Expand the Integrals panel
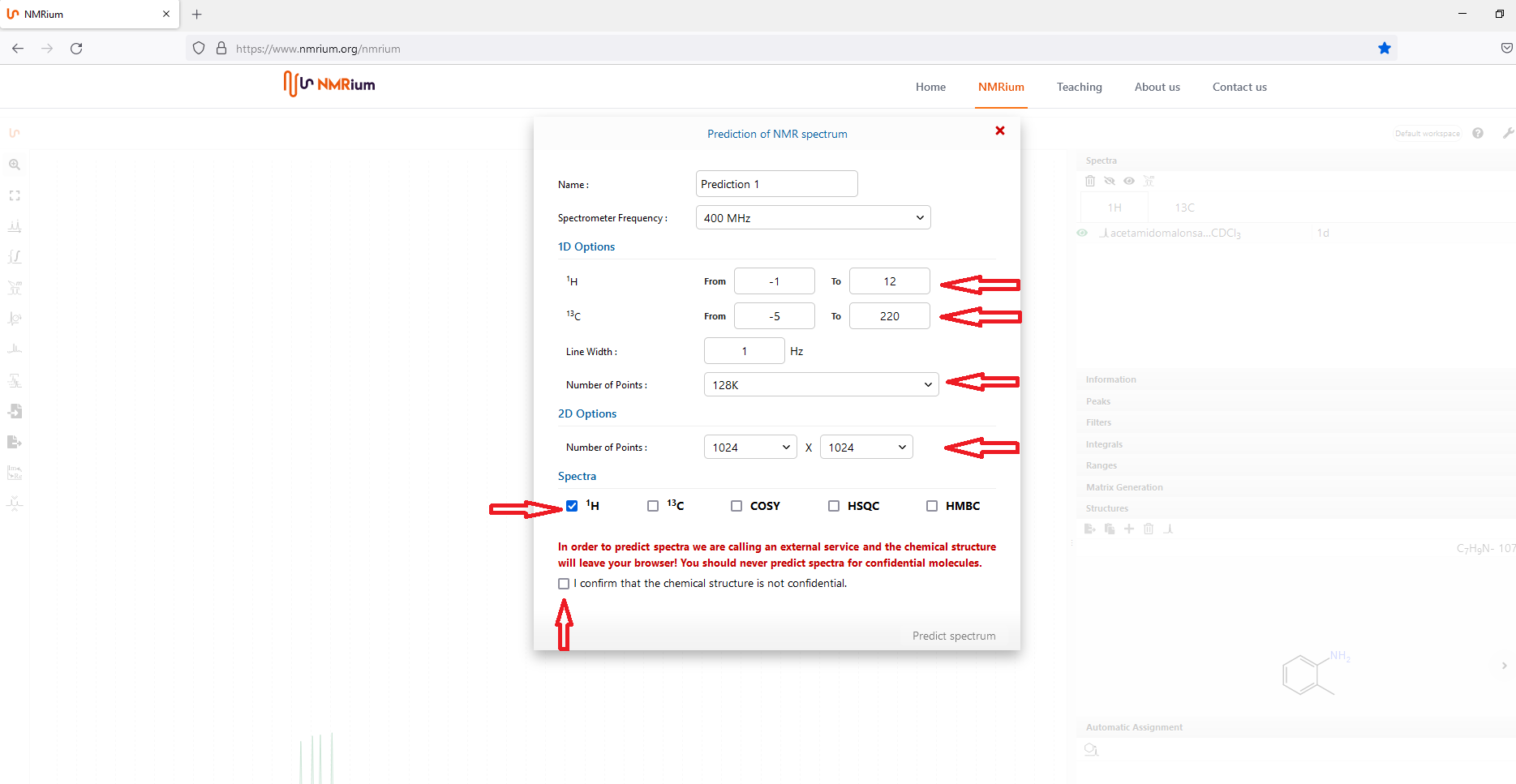This screenshot has width=1516, height=784. pos(1295,444)
